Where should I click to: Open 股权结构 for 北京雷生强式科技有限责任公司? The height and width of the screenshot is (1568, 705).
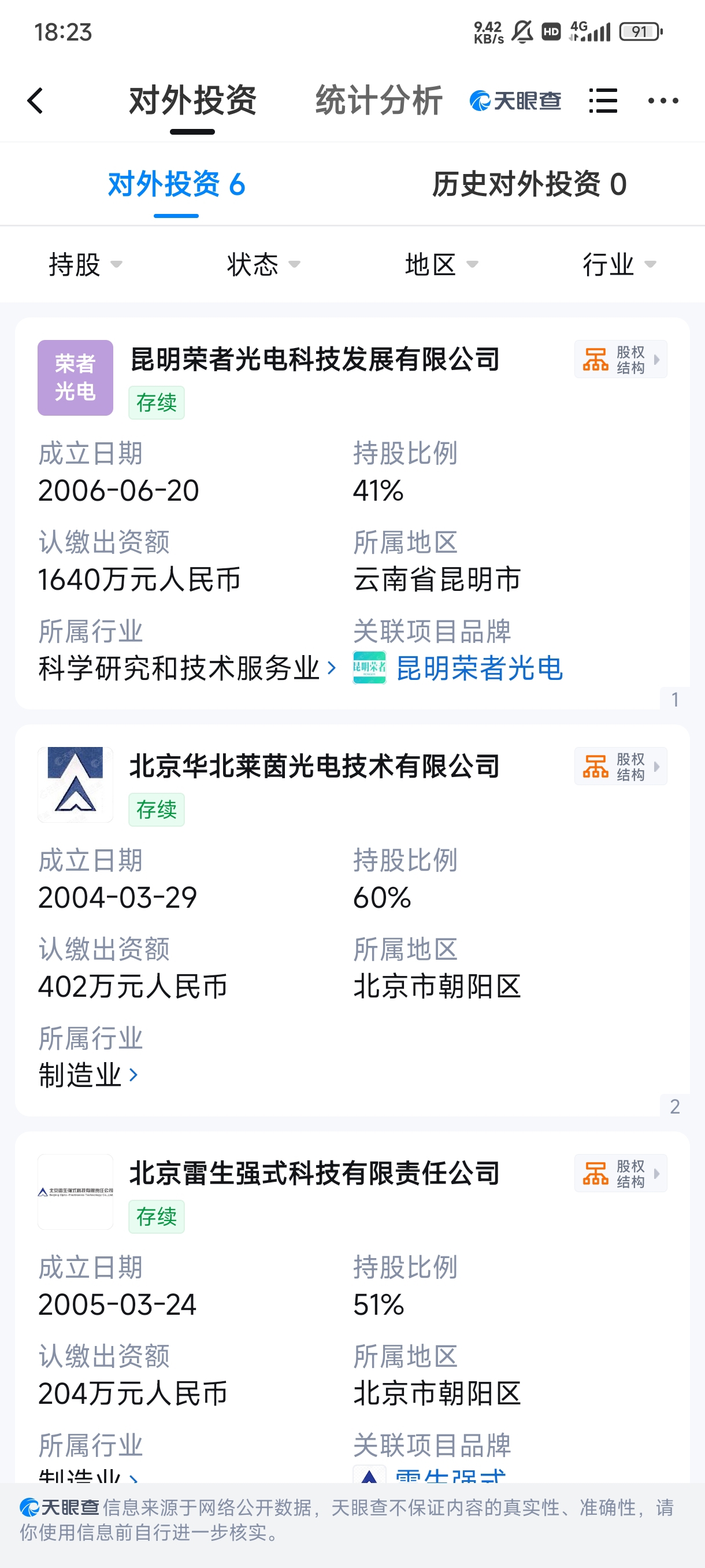pyautogui.click(x=621, y=1173)
